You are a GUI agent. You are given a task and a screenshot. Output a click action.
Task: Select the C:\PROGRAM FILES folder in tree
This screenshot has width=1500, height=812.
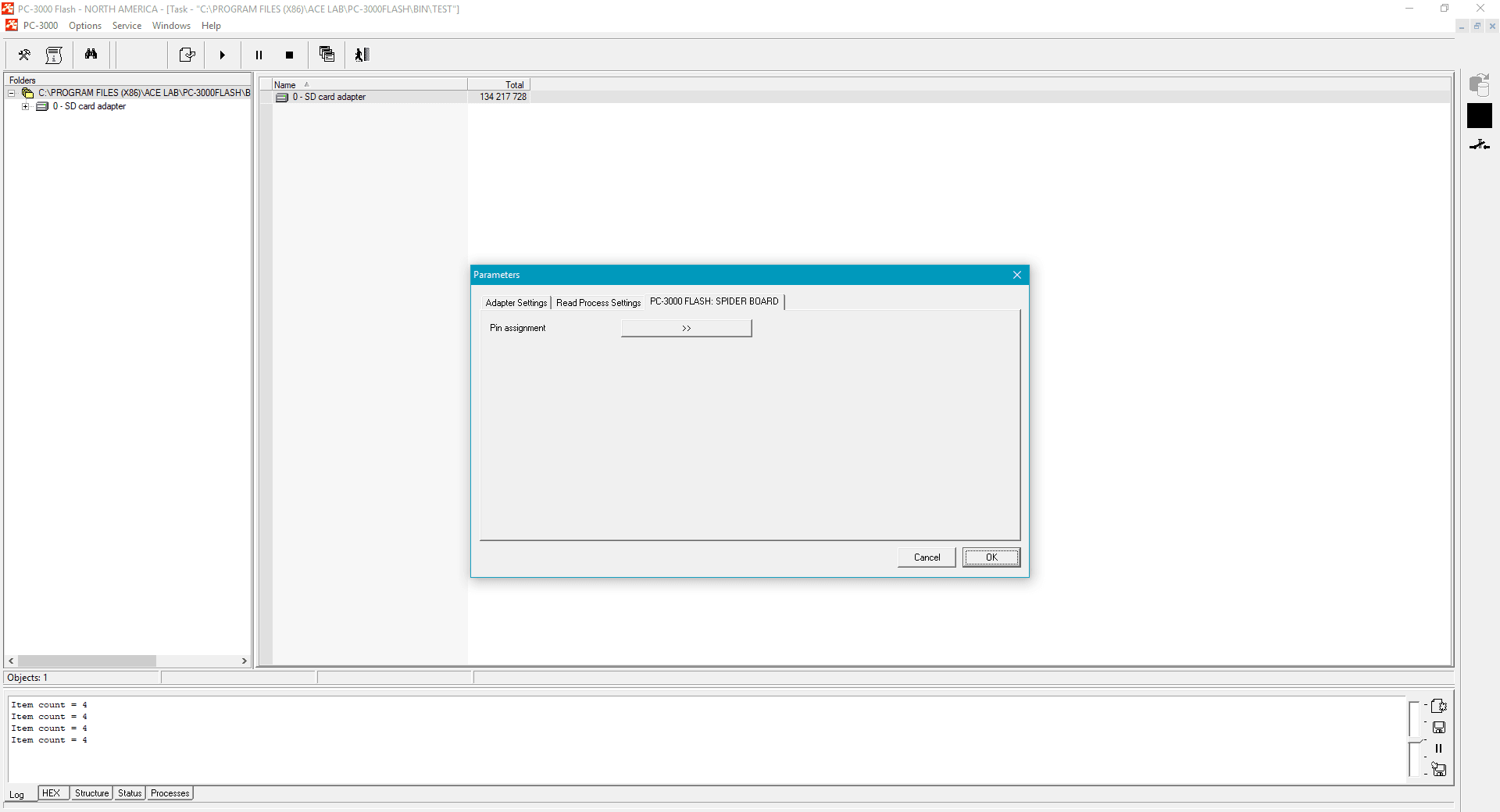click(145, 93)
